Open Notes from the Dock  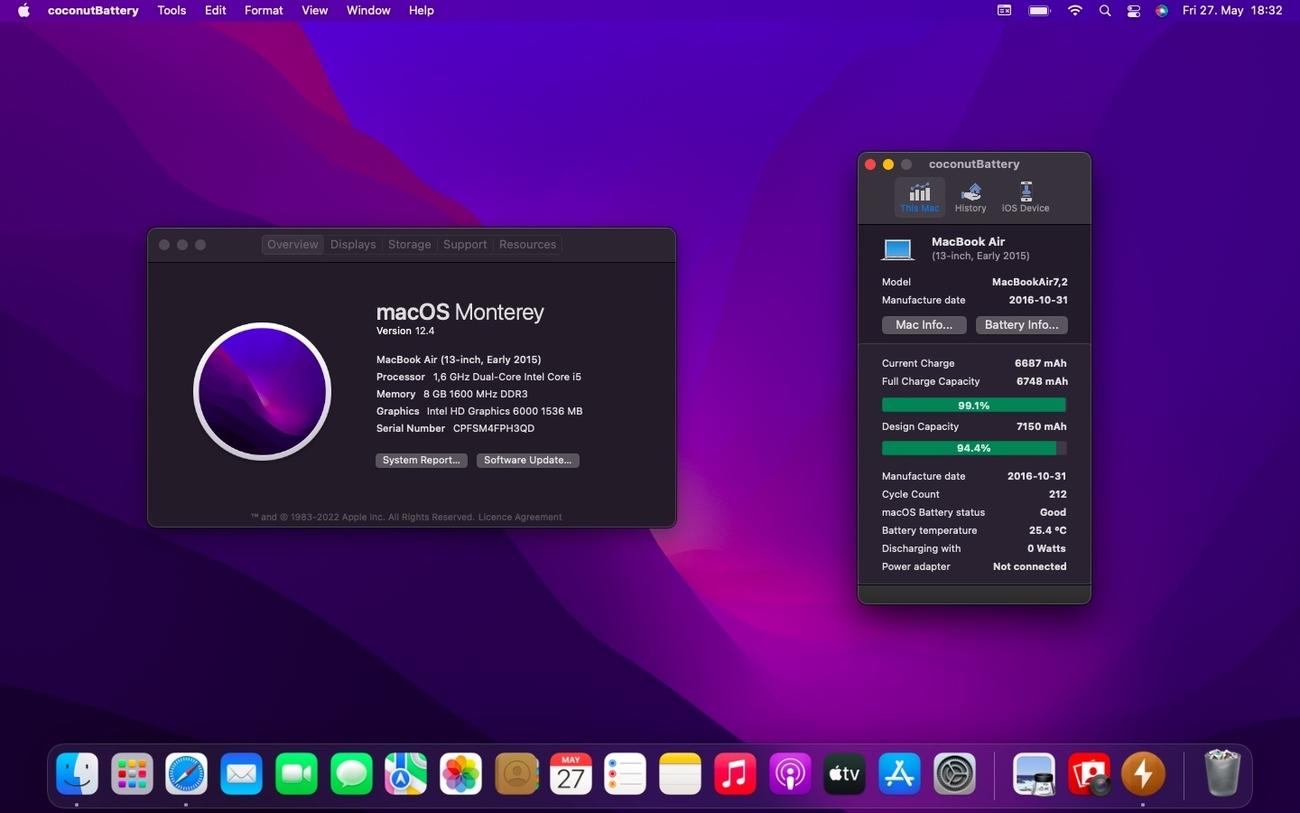pyautogui.click(x=680, y=774)
